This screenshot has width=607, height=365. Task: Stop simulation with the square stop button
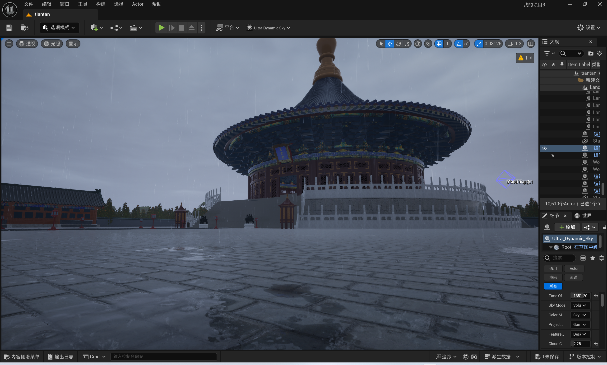[x=181, y=28]
